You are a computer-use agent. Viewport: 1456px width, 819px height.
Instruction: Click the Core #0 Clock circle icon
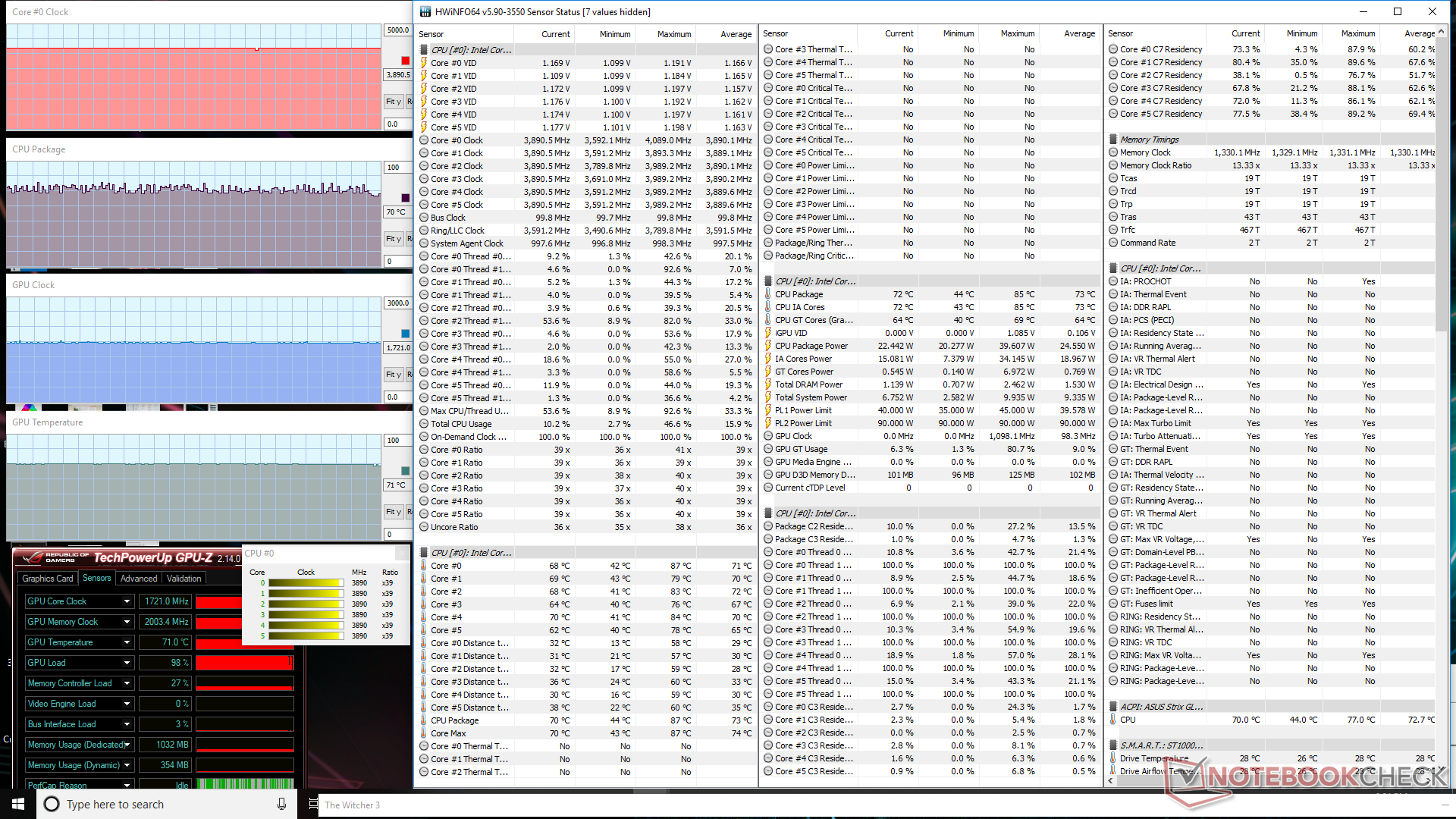pos(425,140)
